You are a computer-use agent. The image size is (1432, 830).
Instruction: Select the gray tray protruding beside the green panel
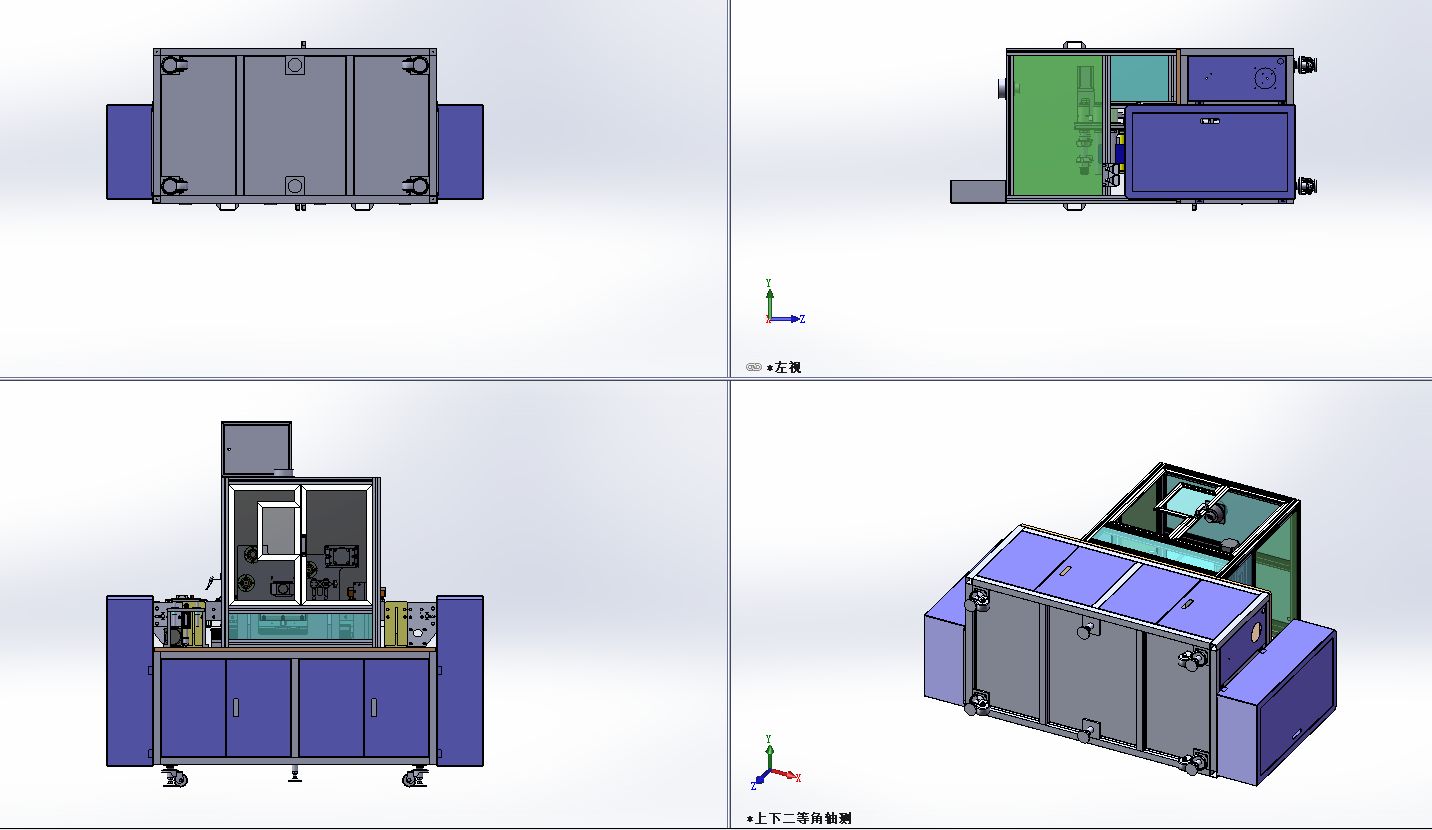point(978,191)
